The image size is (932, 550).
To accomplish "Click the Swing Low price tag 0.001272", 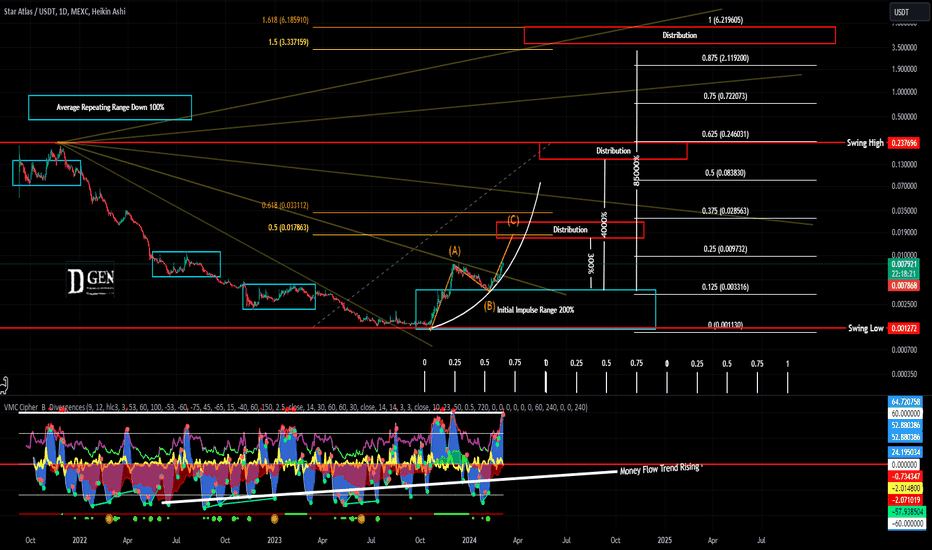I will point(903,328).
